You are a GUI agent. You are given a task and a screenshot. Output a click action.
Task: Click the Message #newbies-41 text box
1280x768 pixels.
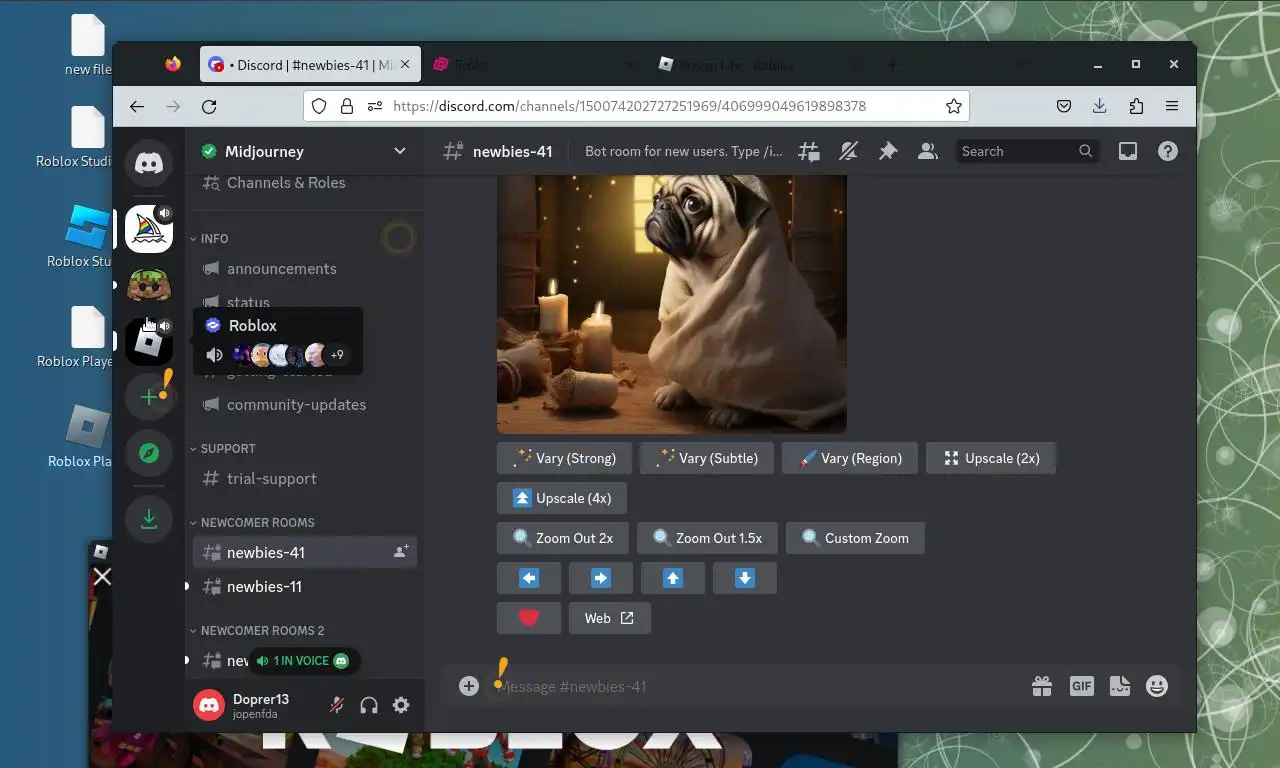760,686
